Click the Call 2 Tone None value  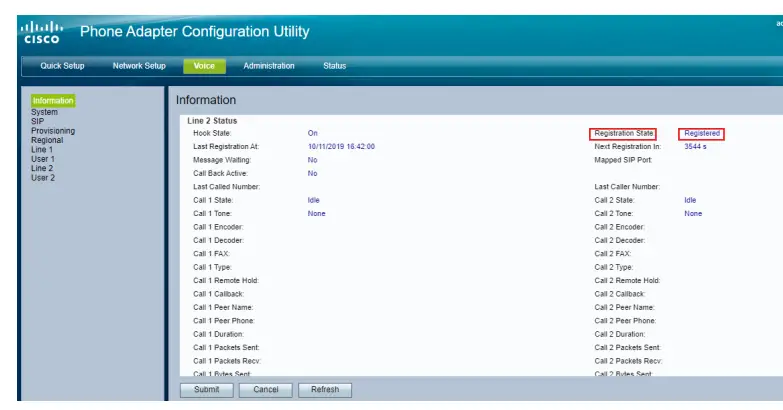693,214
